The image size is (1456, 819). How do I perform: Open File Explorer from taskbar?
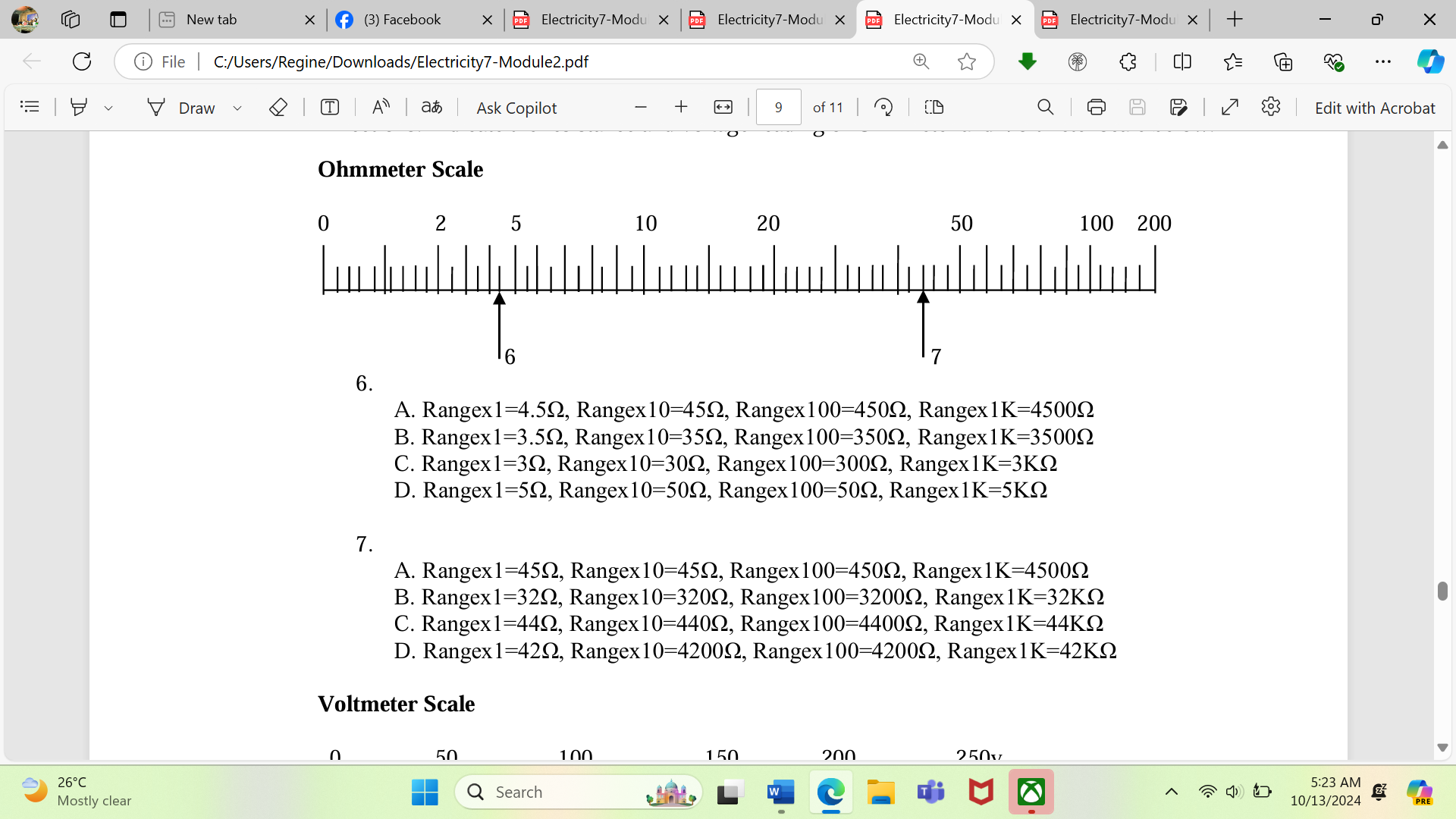[880, 792]
